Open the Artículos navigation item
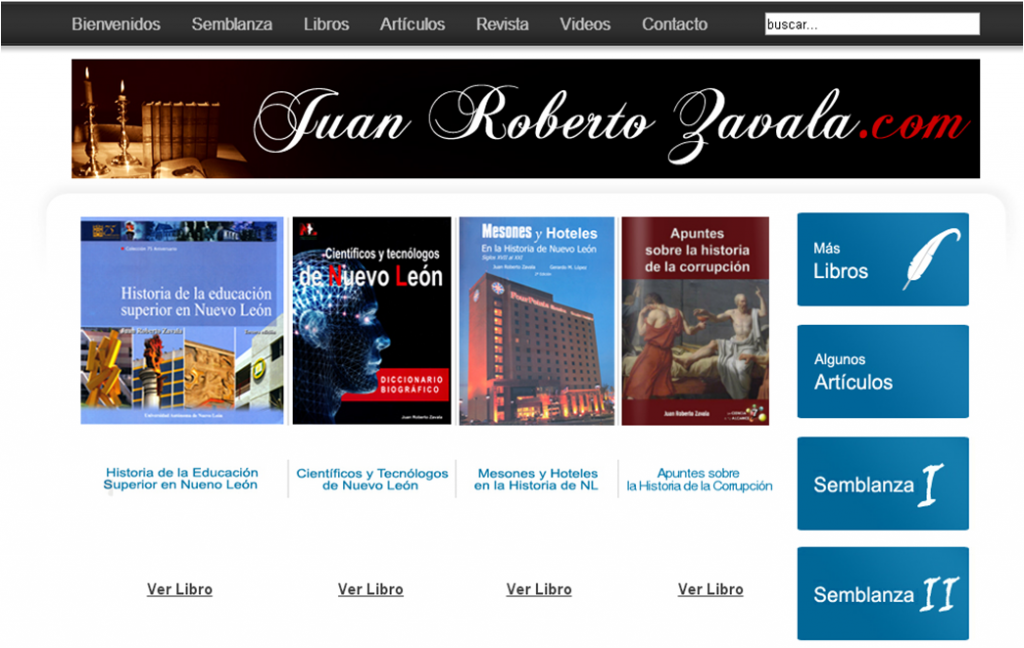Image resolution: width=1024 pixels, height=648 pixels. coord(412,24)
